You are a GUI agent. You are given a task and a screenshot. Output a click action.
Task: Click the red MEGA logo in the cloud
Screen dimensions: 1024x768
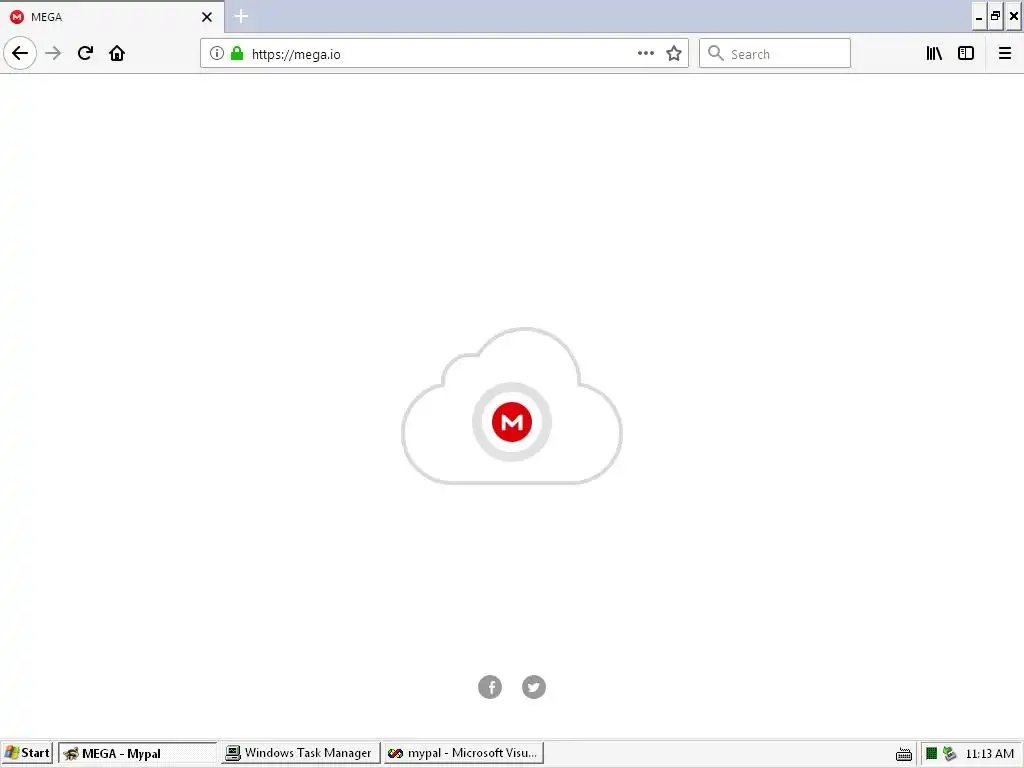point(512,422)
